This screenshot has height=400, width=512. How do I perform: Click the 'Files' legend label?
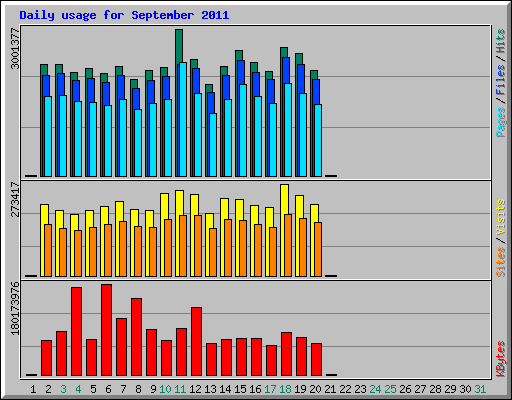500,80
